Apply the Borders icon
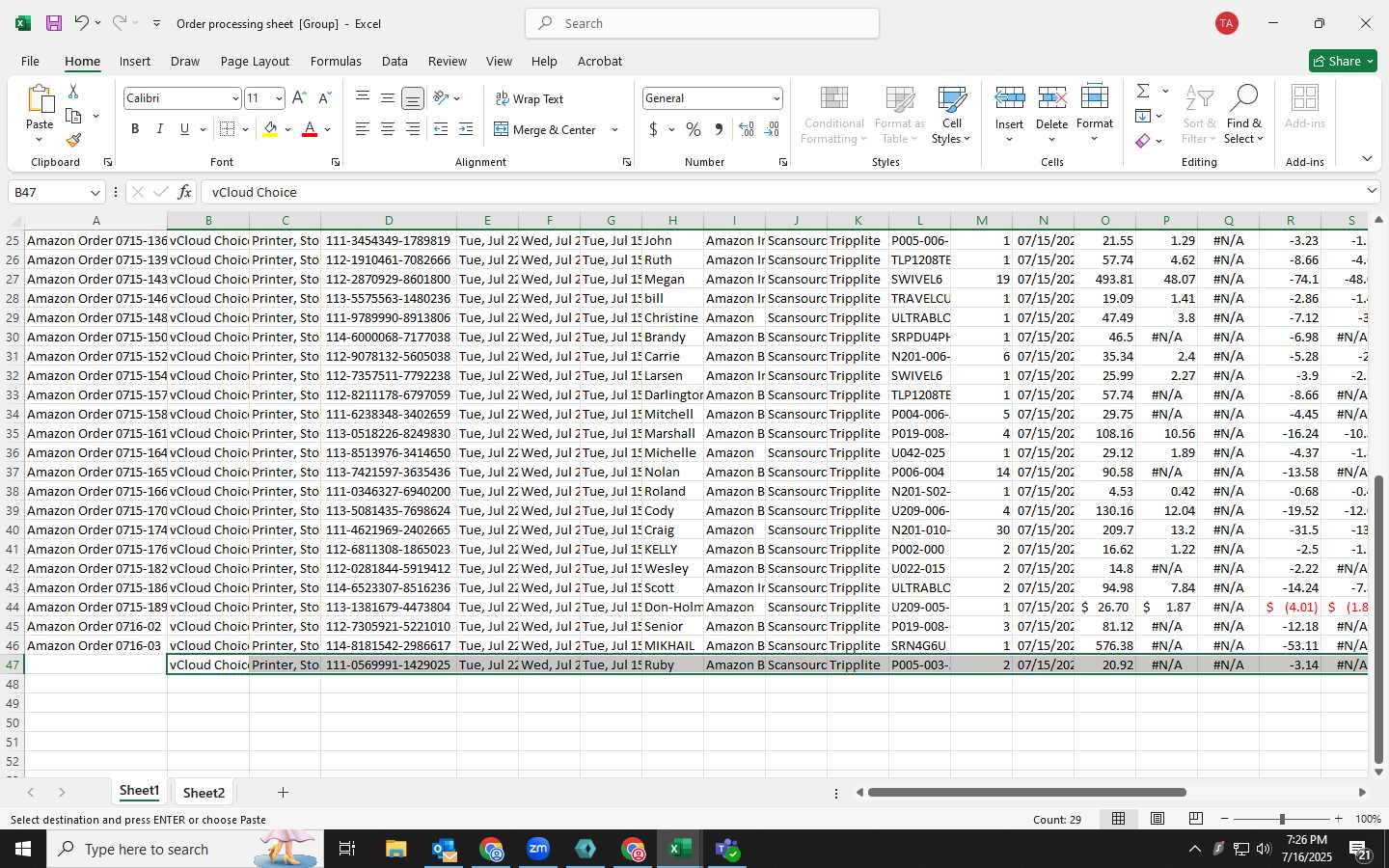 click(x=228, y=129)
